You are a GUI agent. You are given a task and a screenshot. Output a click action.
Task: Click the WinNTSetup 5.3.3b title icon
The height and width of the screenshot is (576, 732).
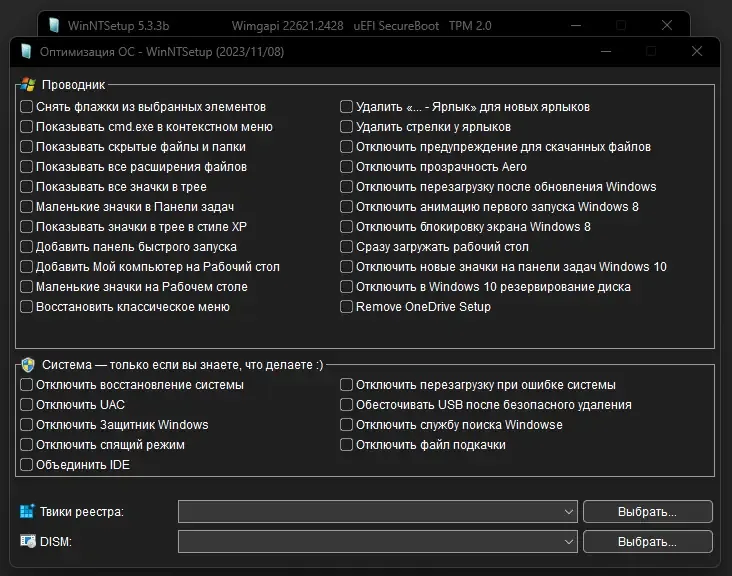(x=54, y=25)
